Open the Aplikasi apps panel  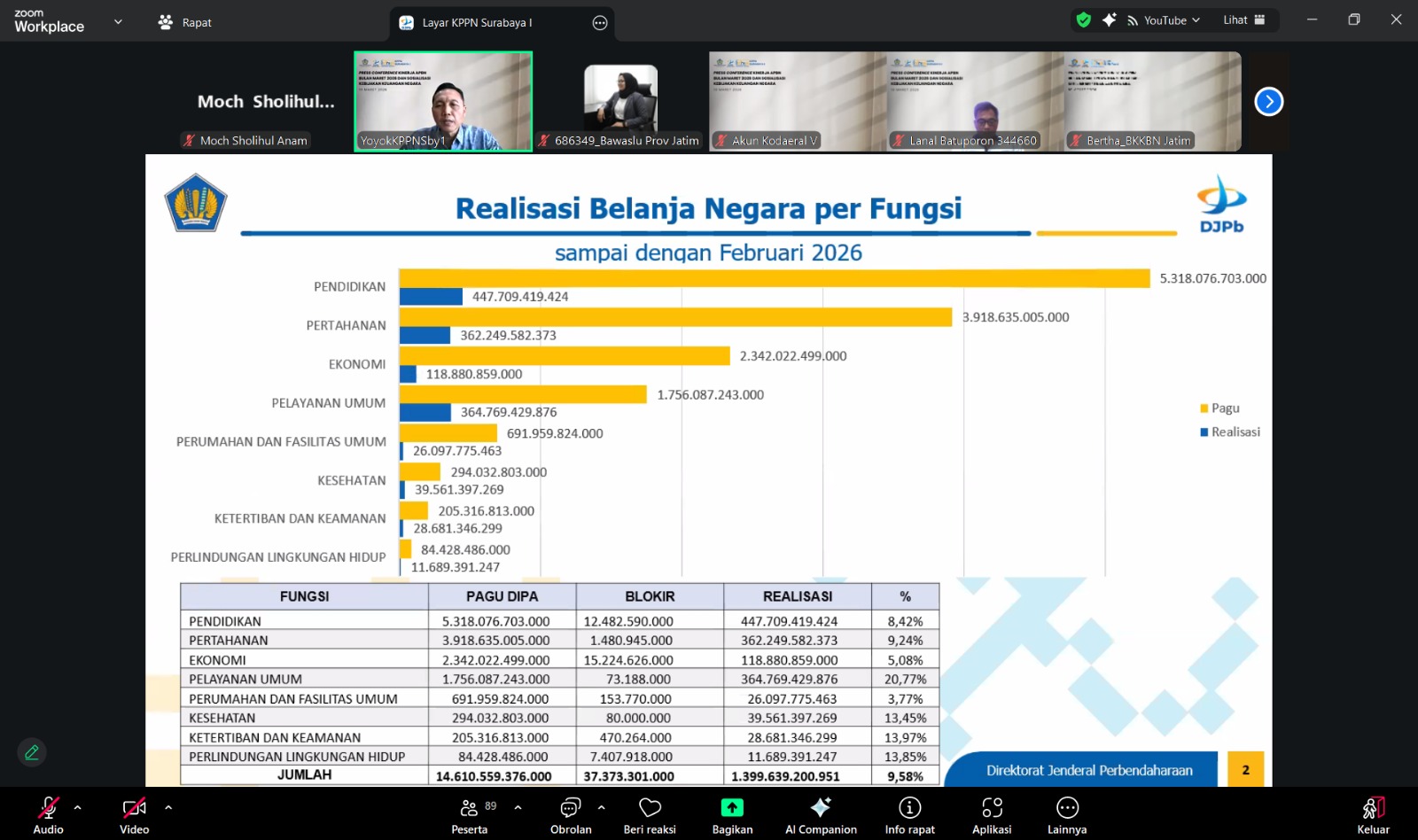click(992, 815)
